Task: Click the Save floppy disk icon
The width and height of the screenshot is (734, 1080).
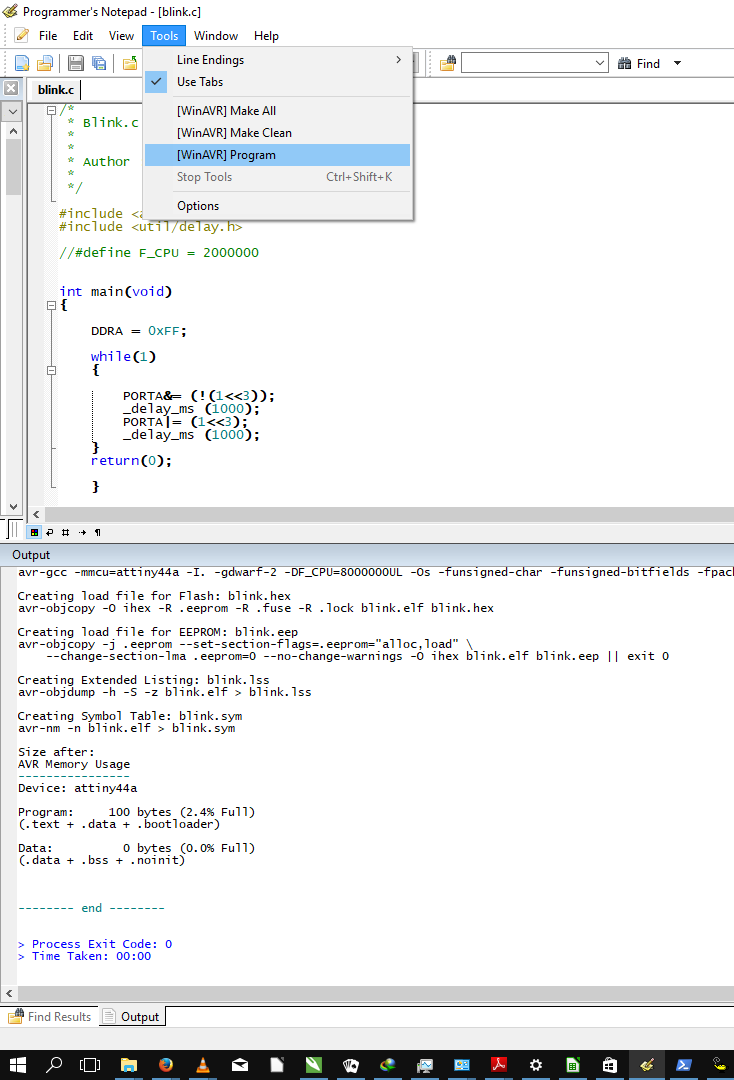Action: coord(76,63)
